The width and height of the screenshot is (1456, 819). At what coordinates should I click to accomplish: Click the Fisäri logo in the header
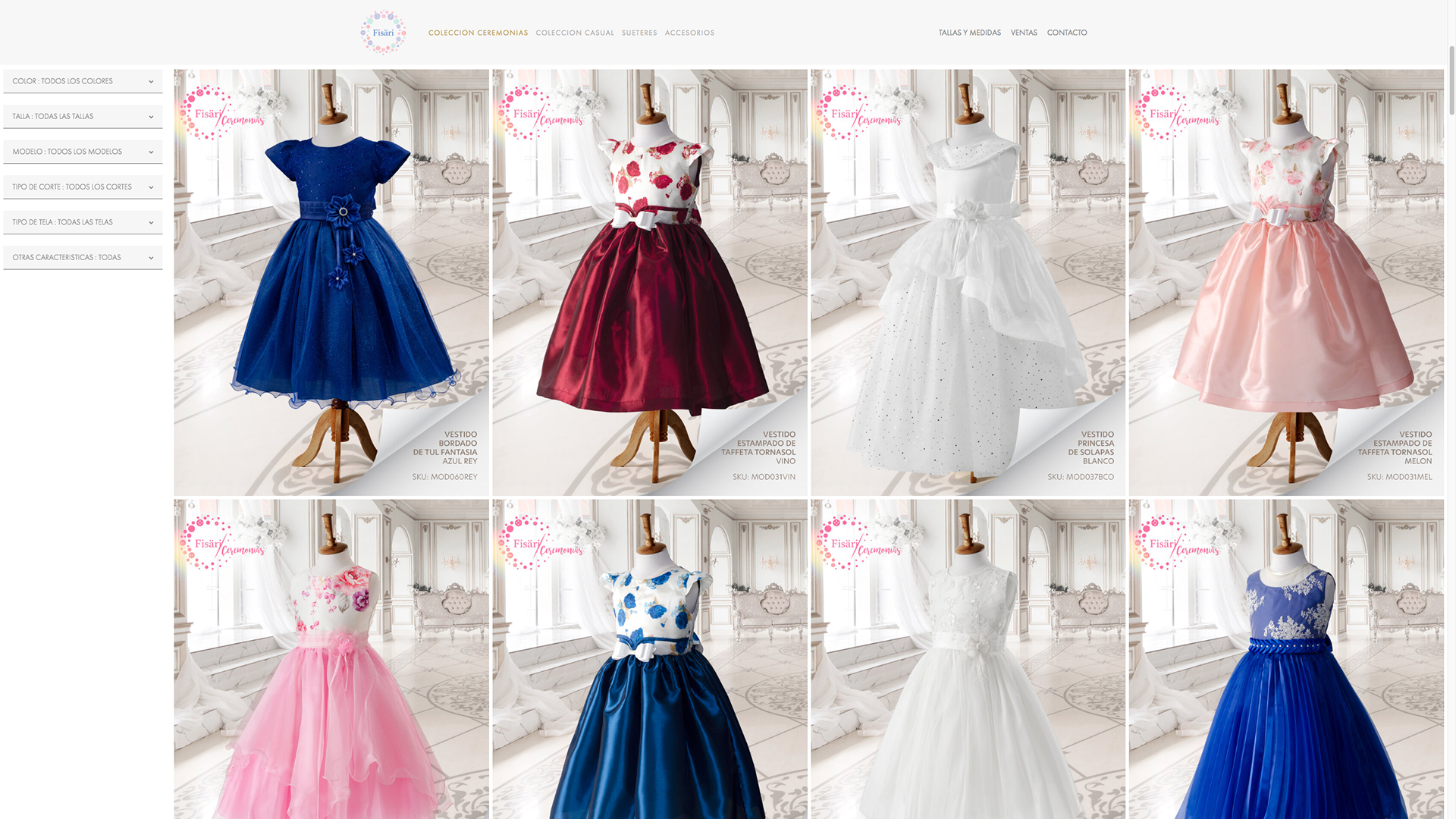[x=383, y=33]
